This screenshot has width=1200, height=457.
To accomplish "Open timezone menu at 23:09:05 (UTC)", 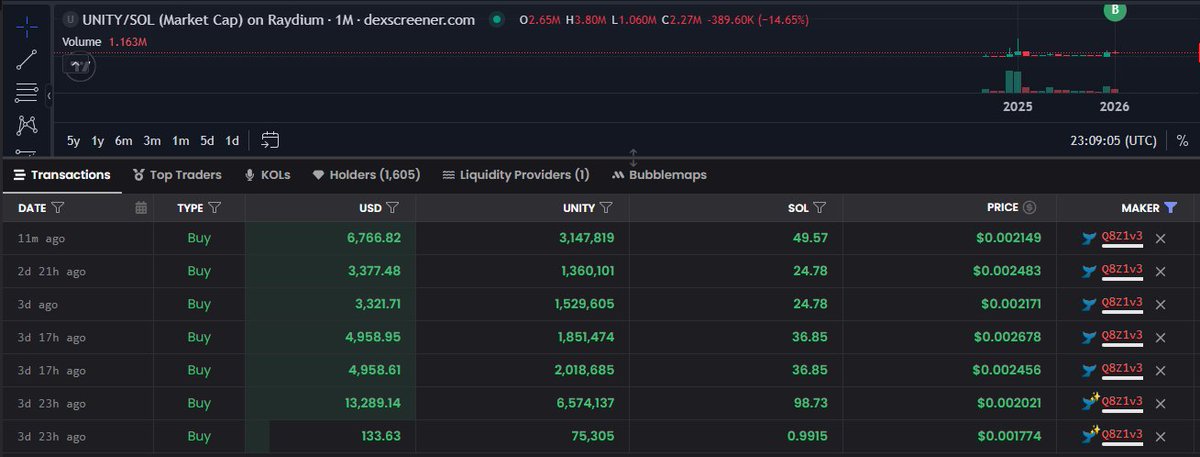I will coord(1113,141).
